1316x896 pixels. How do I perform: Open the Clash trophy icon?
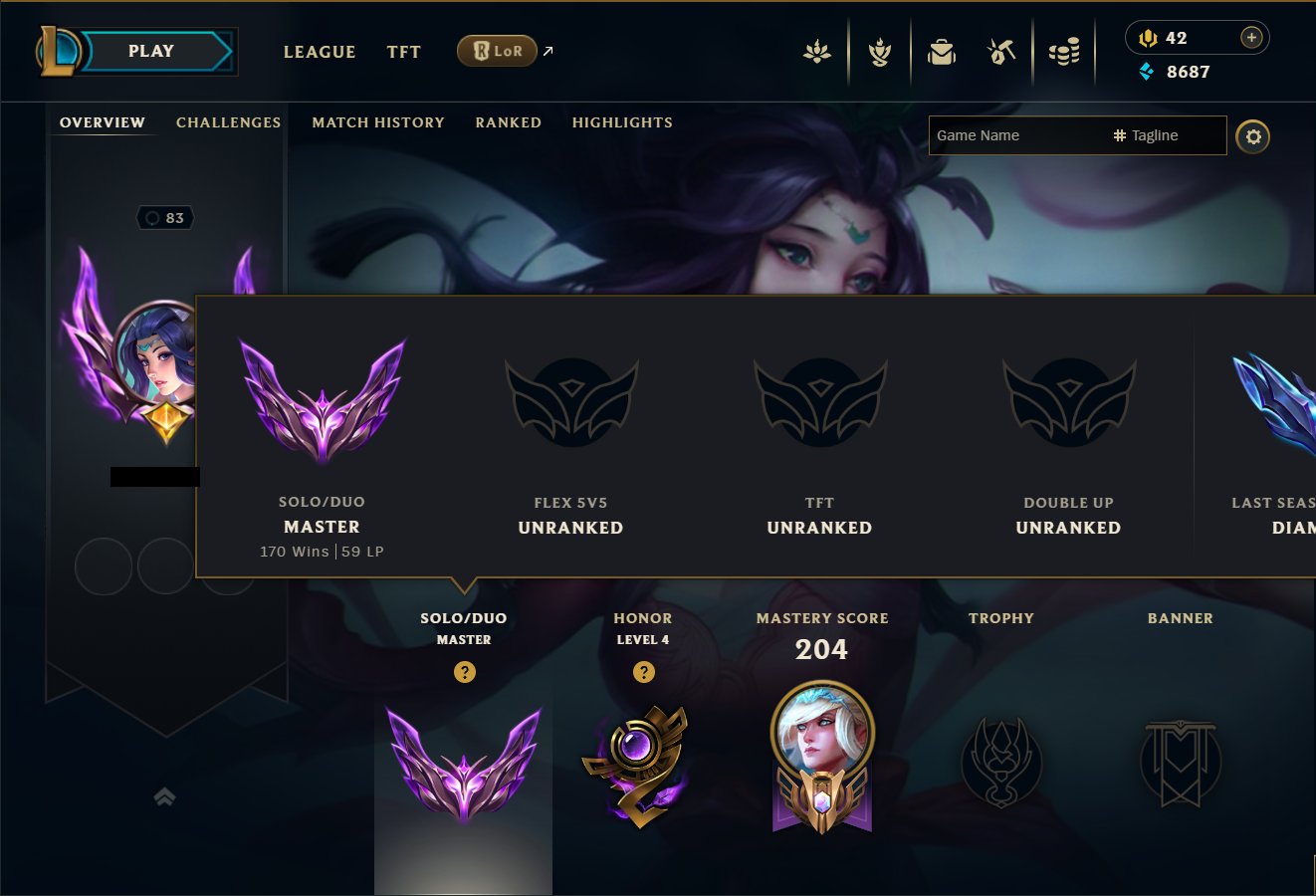(x=879, y=52)
